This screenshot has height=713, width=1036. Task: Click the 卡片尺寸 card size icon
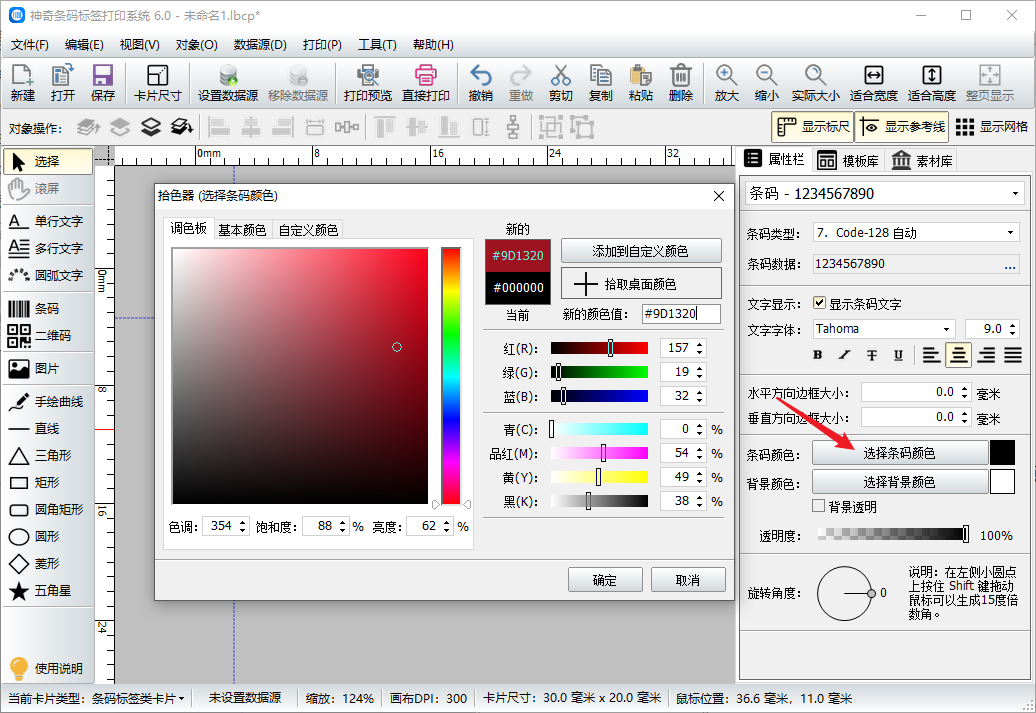tap(157, 83)
